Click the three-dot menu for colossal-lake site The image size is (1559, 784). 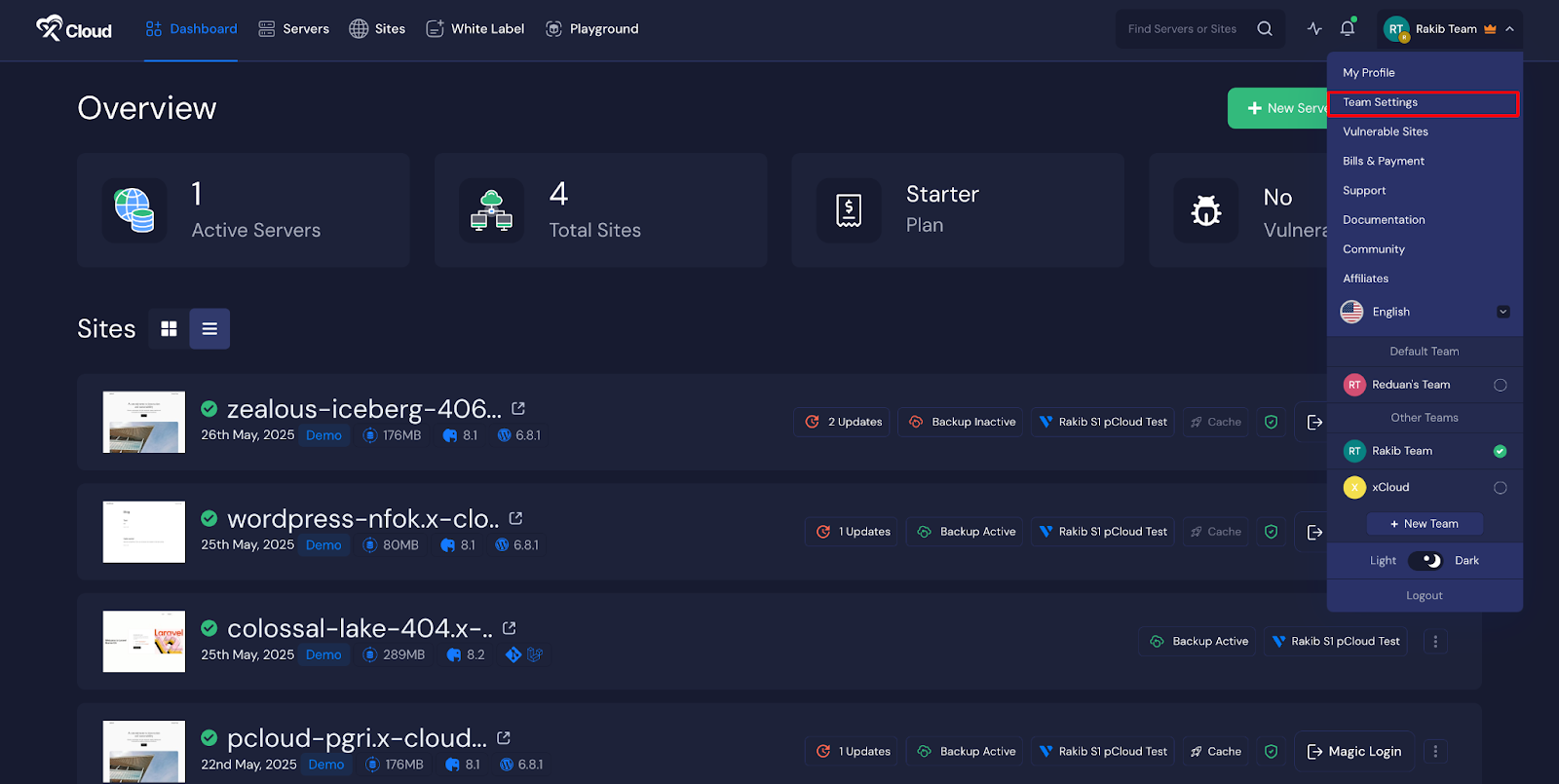1435,641
